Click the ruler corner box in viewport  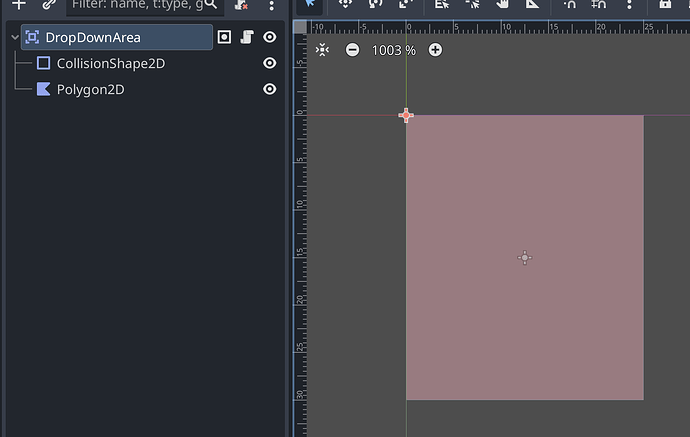coord(300,27)
